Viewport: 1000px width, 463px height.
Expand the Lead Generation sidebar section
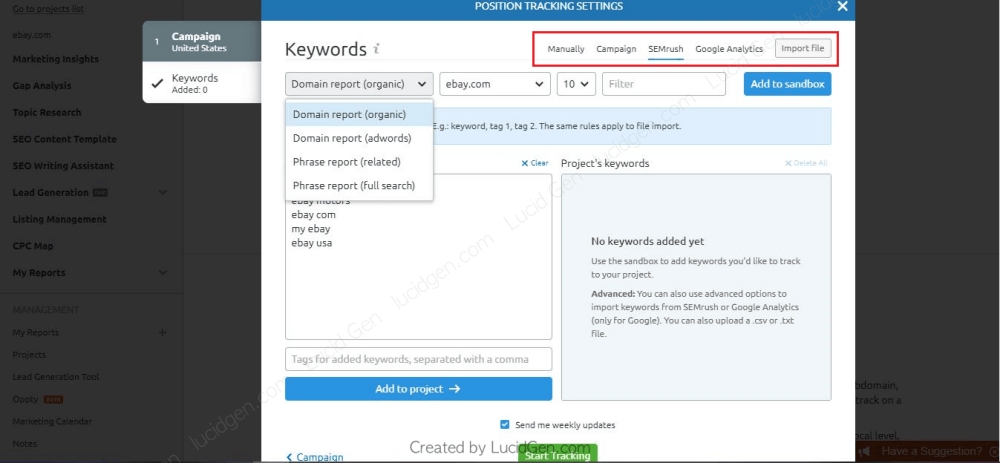click(x=163, y=193)
